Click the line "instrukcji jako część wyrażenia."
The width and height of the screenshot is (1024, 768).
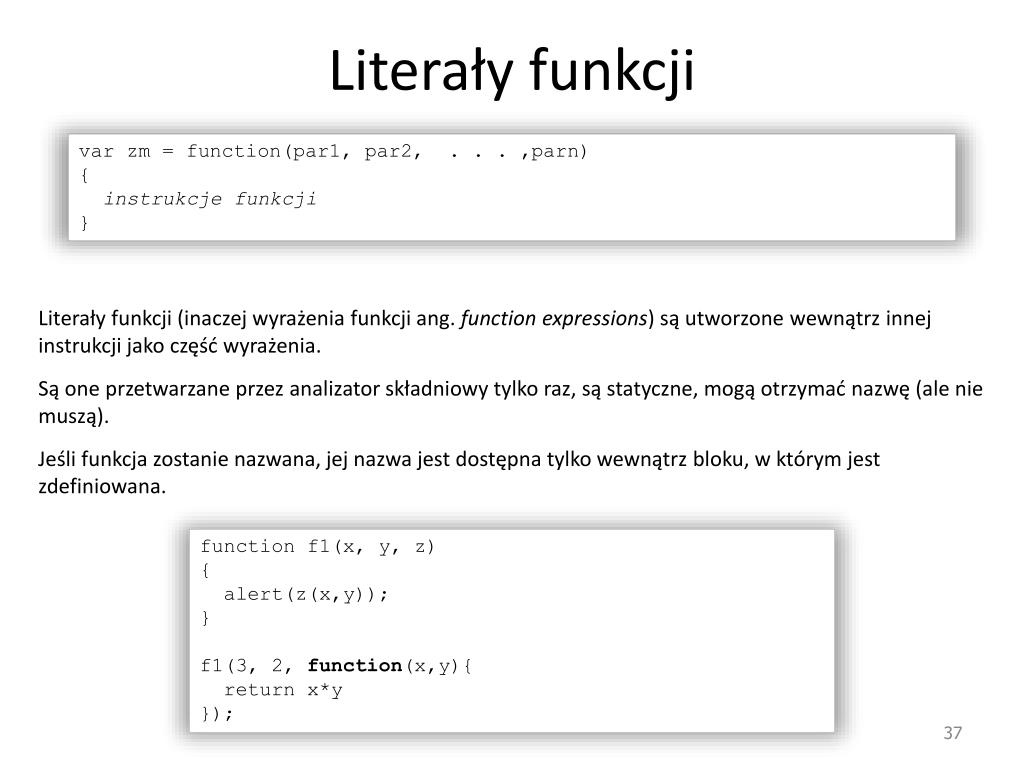(x=180, y=345)
